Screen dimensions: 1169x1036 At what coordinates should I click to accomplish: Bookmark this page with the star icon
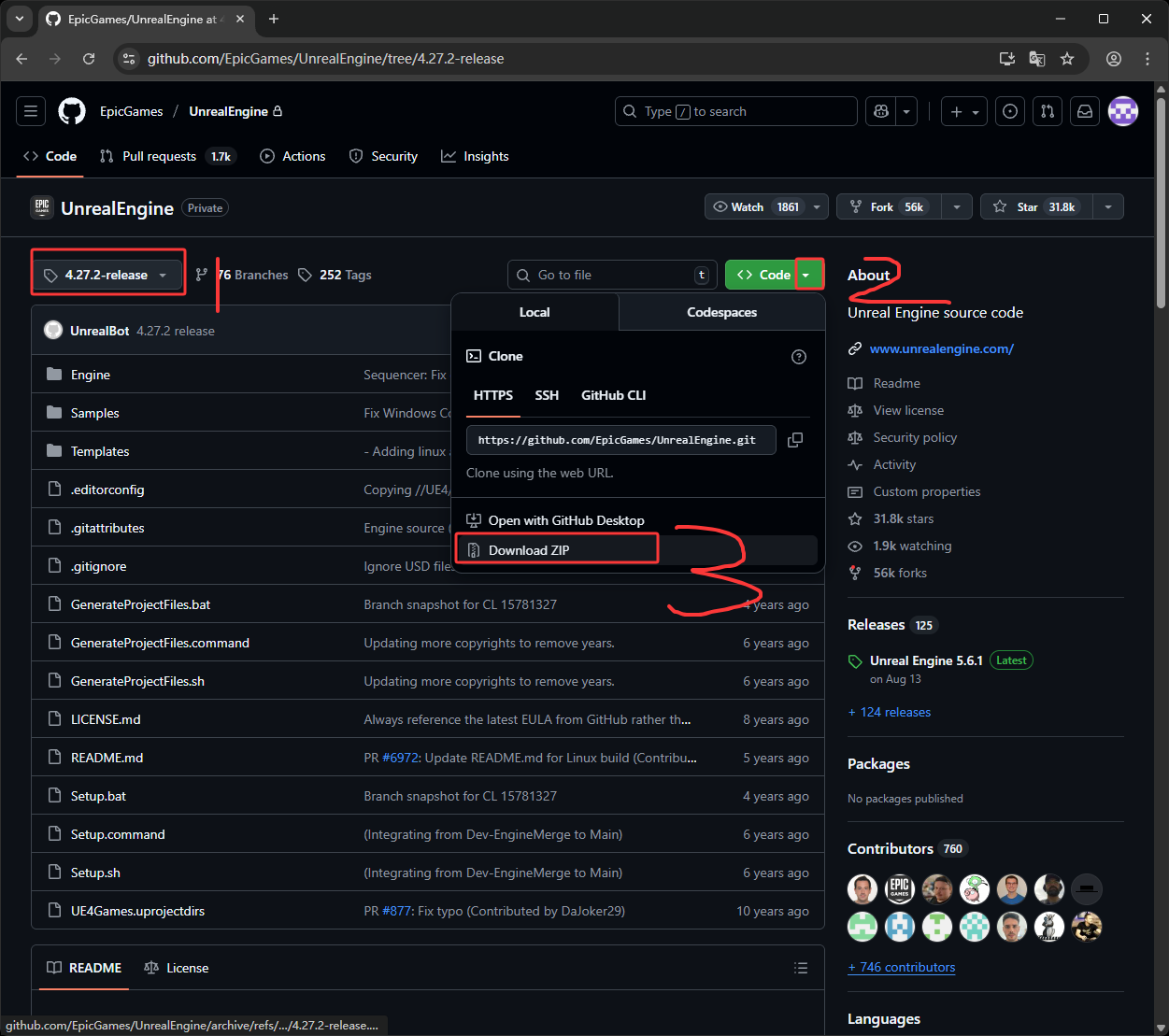[x=1067, y=59]
